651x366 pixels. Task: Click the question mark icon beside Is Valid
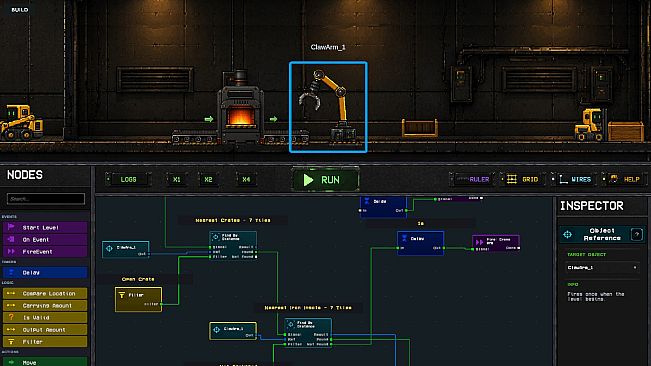11,317
